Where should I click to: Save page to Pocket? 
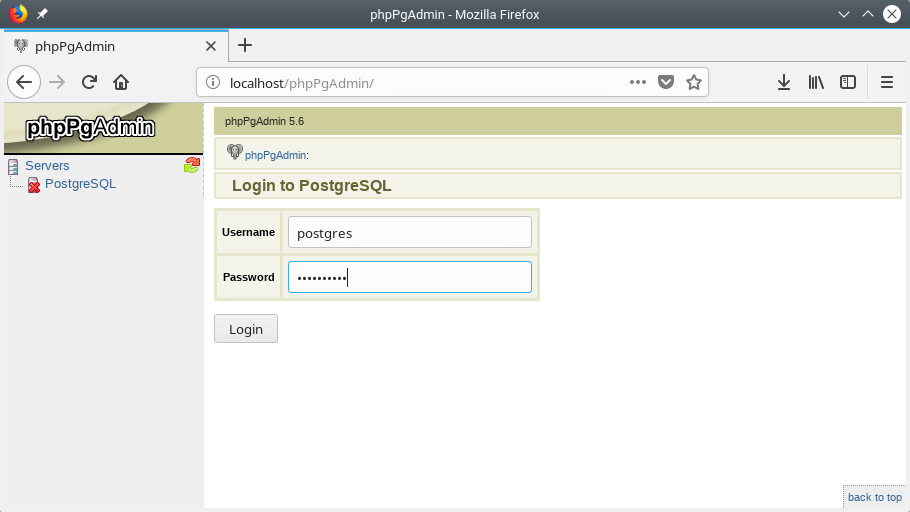point(666,82)
